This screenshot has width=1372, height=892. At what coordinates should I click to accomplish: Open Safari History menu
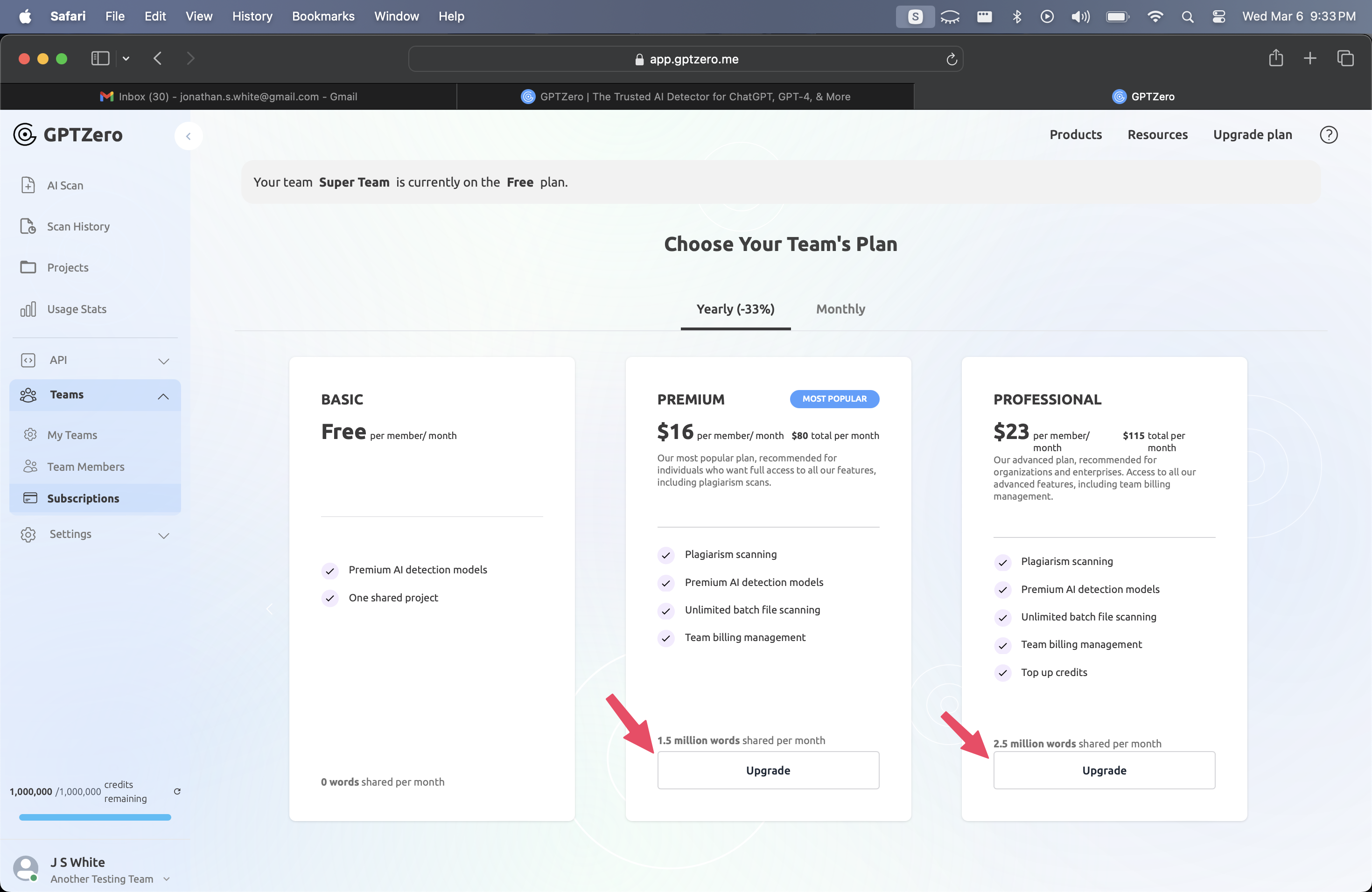pyautogui.click(x=252, y=17)
